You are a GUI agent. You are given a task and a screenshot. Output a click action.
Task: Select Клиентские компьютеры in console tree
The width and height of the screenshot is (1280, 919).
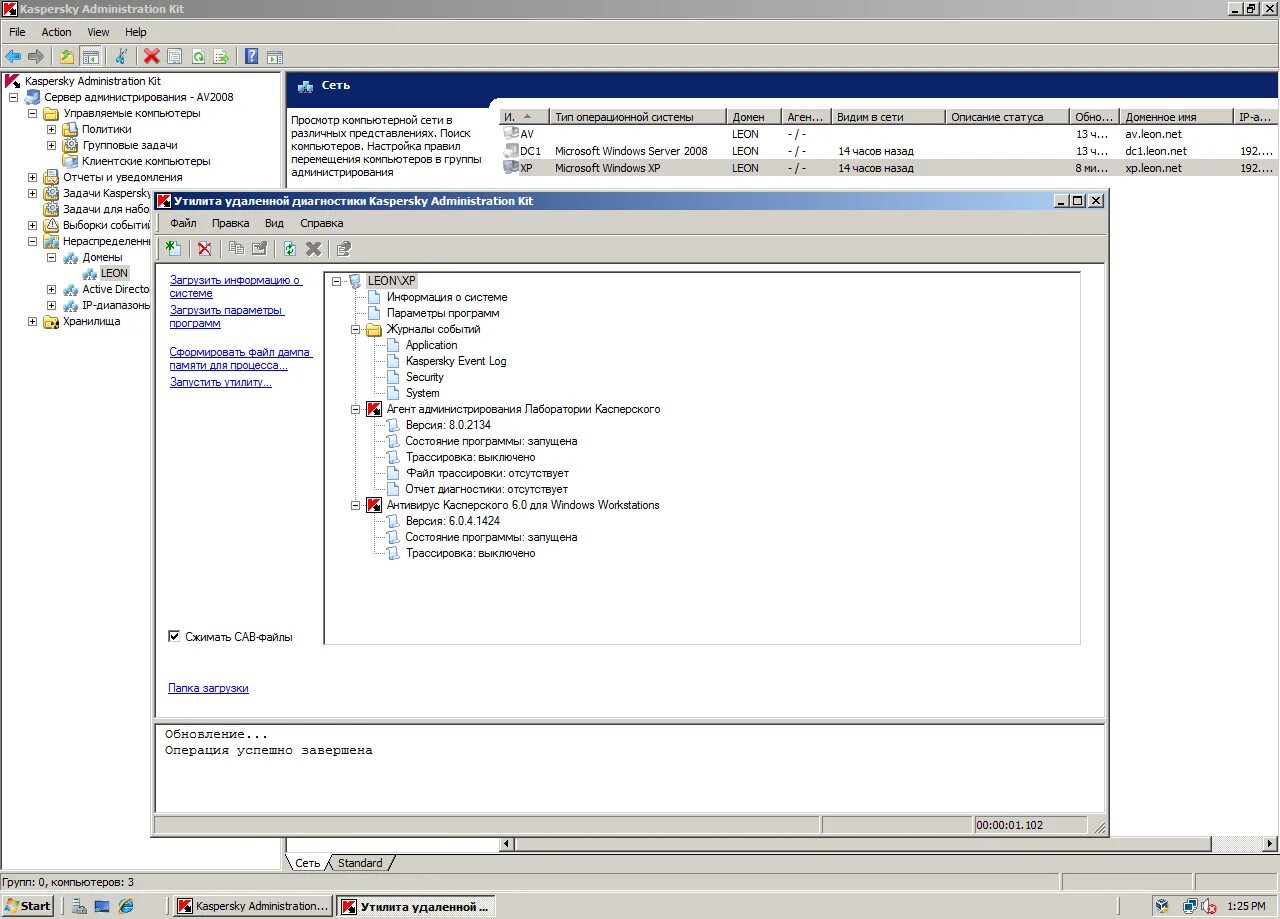click(146, 161)
